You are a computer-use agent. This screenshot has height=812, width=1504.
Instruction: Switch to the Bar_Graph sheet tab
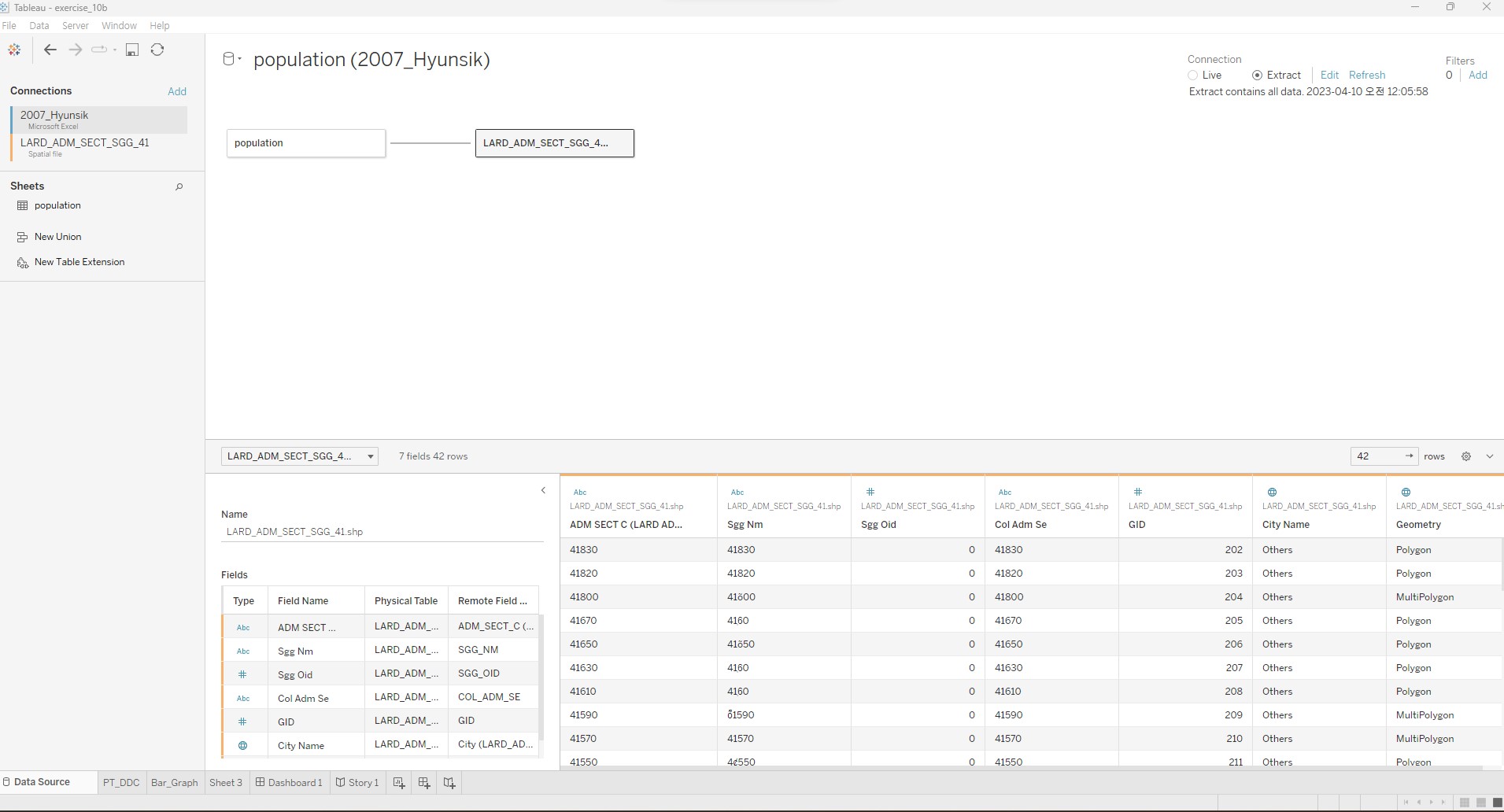tap(174, 783)
